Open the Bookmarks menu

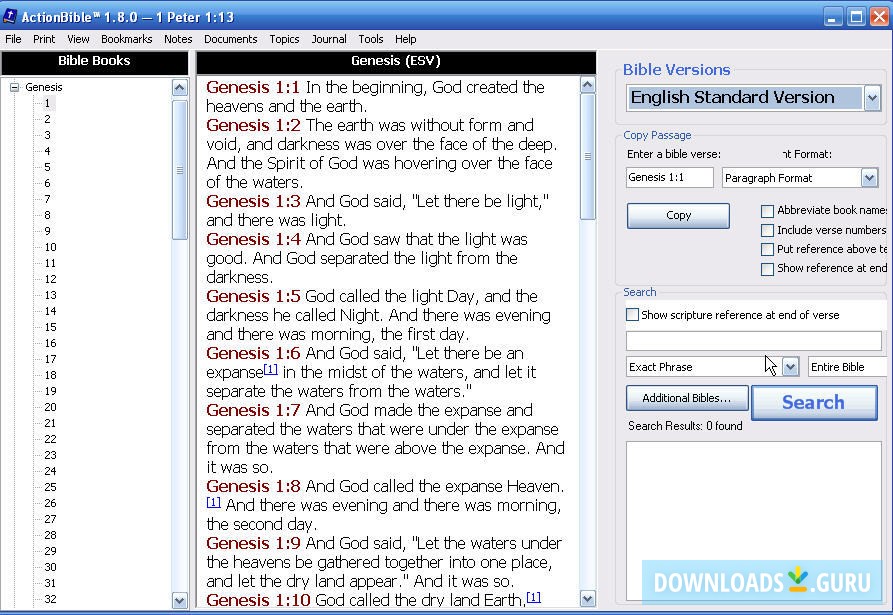click(126, 39)
